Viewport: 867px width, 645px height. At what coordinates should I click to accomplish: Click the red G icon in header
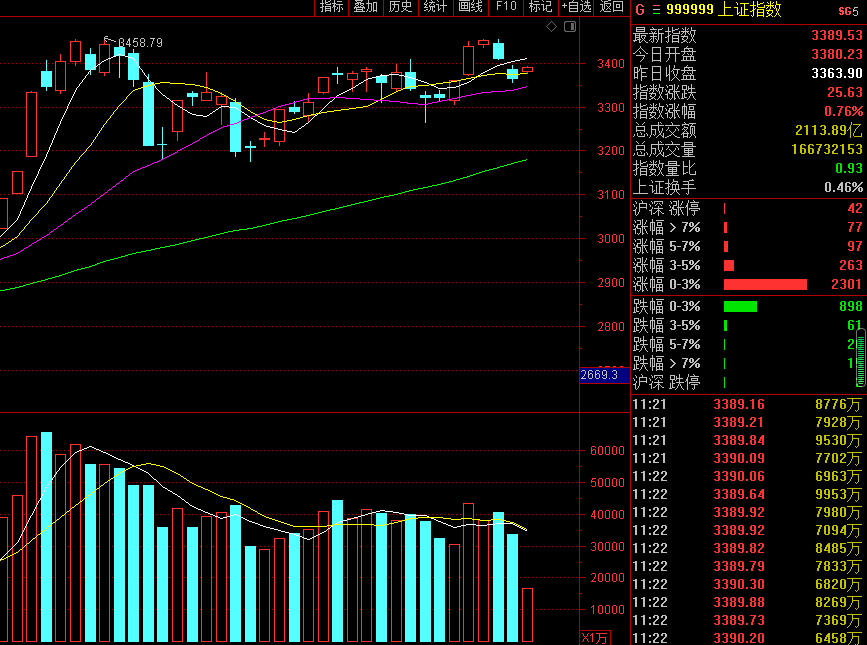coord(640,10)
